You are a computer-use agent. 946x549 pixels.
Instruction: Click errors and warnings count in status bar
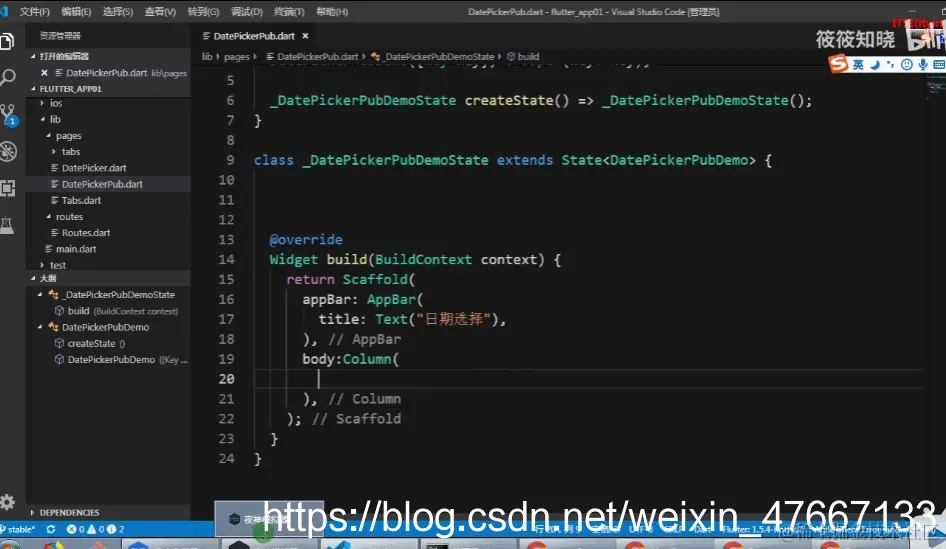(95, 529)
